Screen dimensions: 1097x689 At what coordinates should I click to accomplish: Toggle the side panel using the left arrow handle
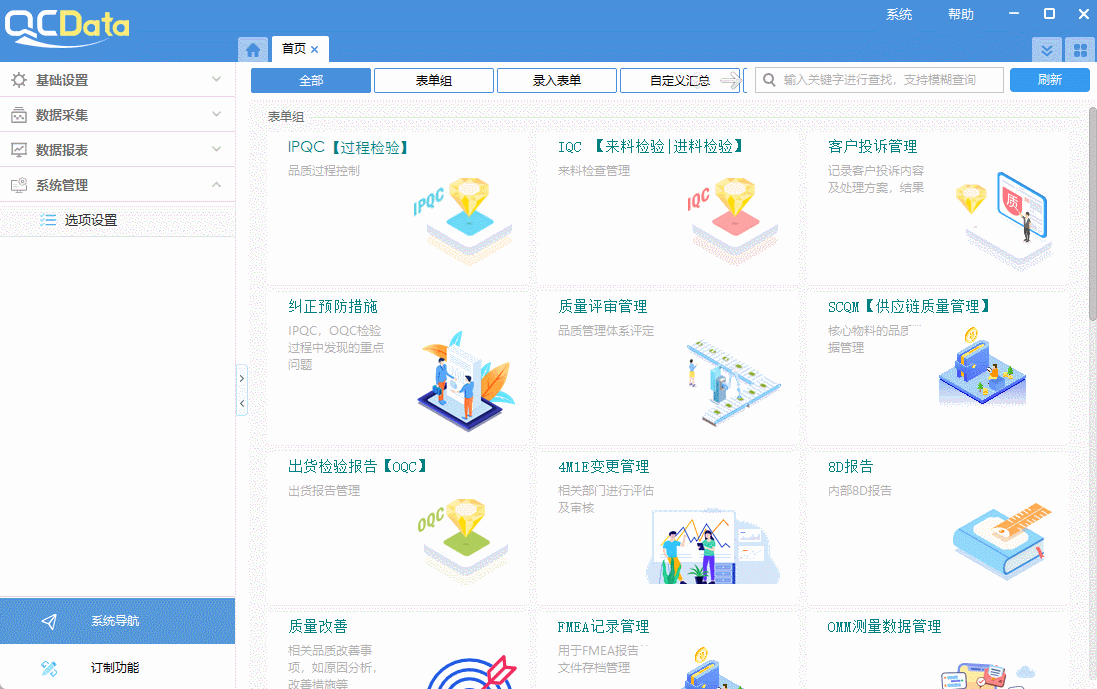point(242,402)
